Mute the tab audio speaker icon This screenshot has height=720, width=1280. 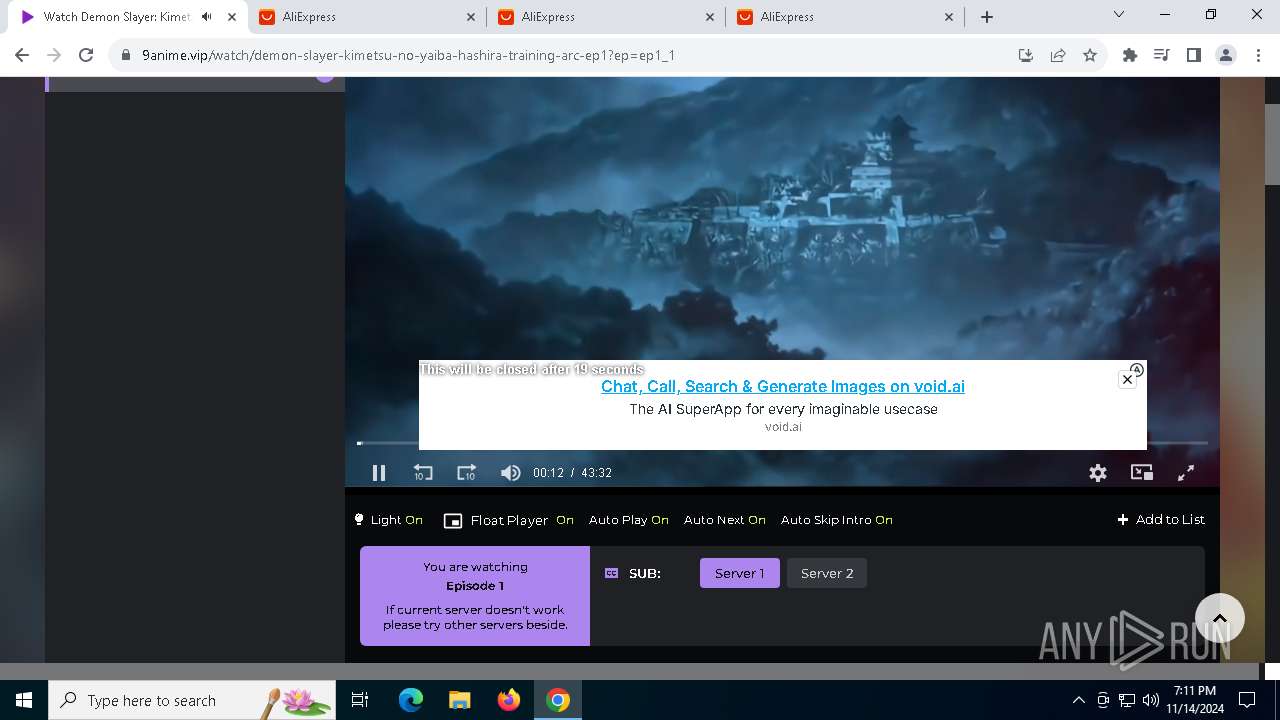point(207,17)
